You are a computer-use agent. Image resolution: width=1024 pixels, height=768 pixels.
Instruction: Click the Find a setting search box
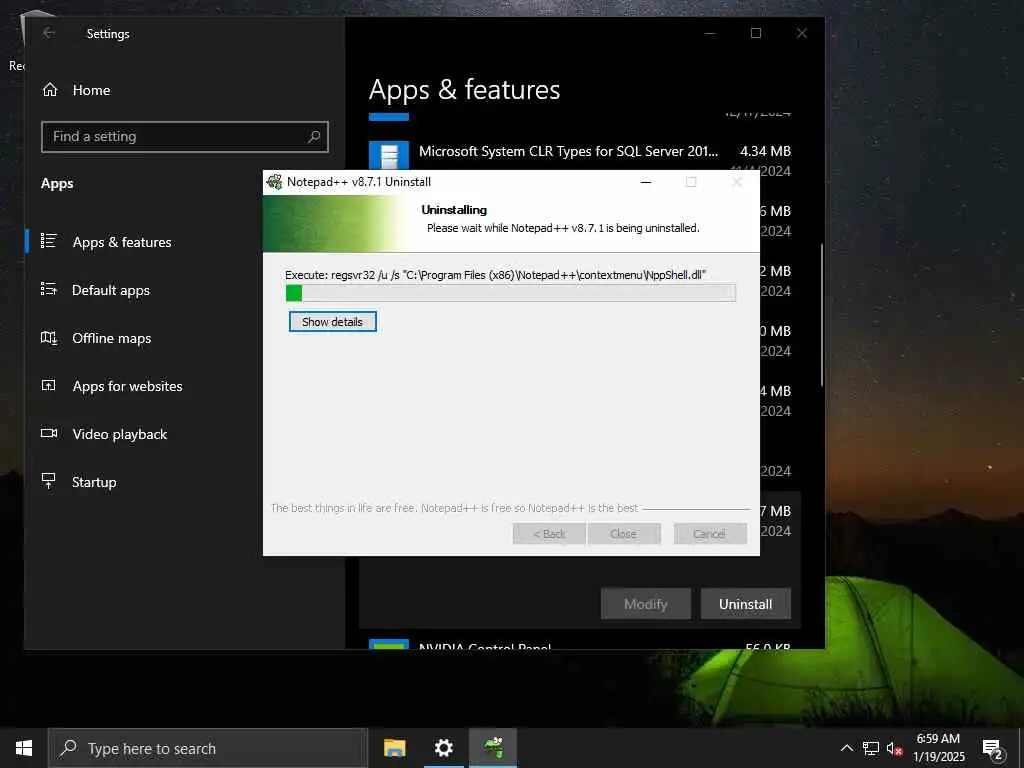click(x=185, y=136)
